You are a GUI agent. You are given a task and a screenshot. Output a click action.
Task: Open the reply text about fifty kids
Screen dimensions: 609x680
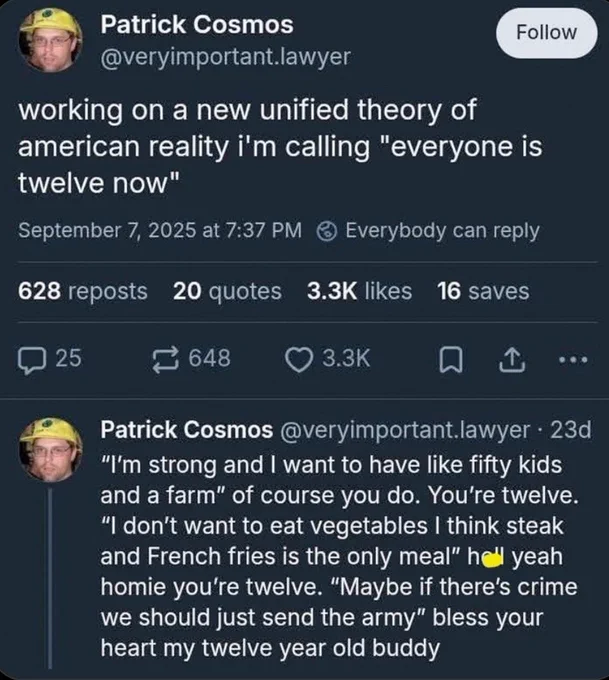pyautogui.click(x=340, y=557)
